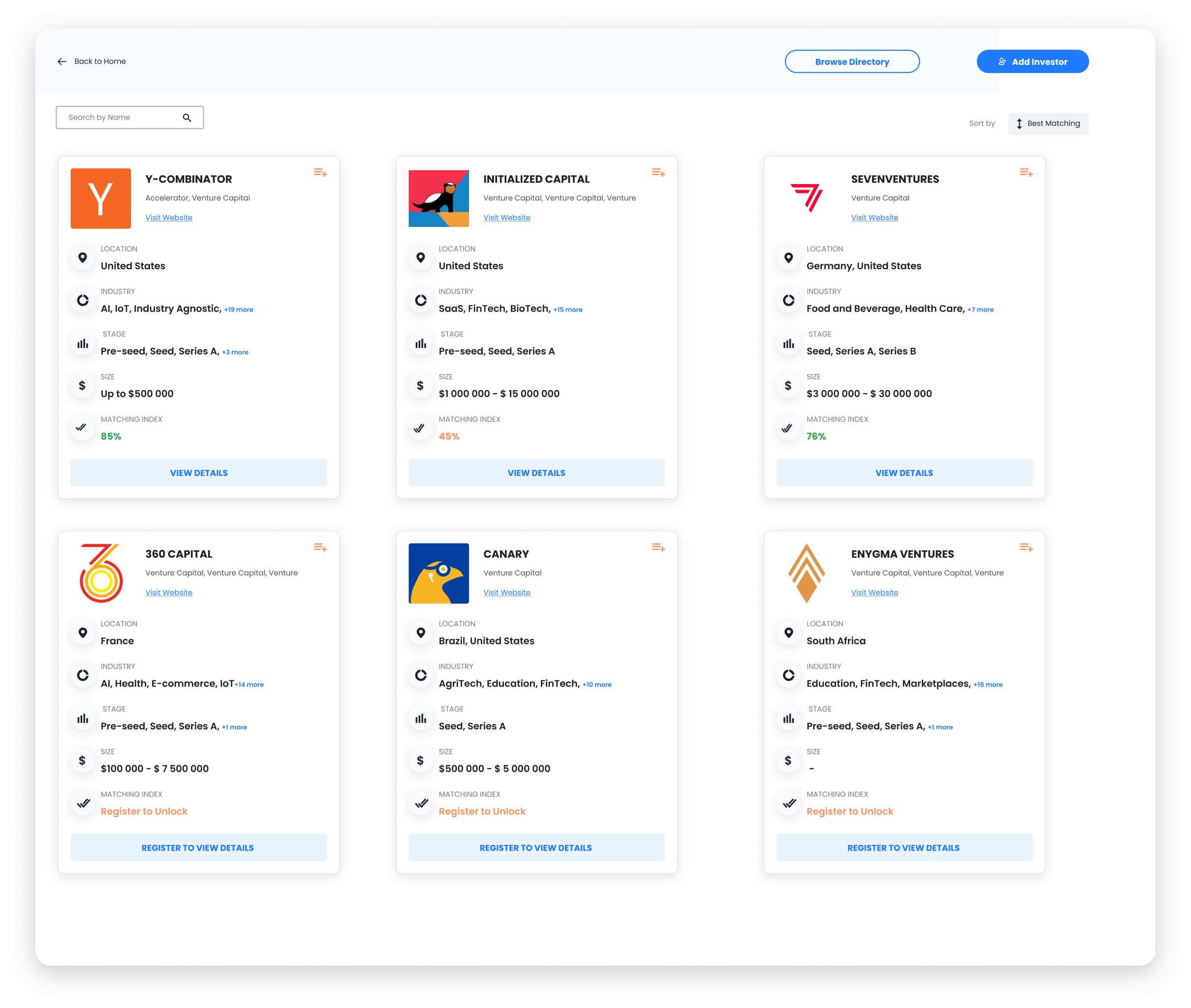Click the location pin icon on Initialized Capital
1191x1008 pixels.
pyautogui.click(x=421, y=258)
